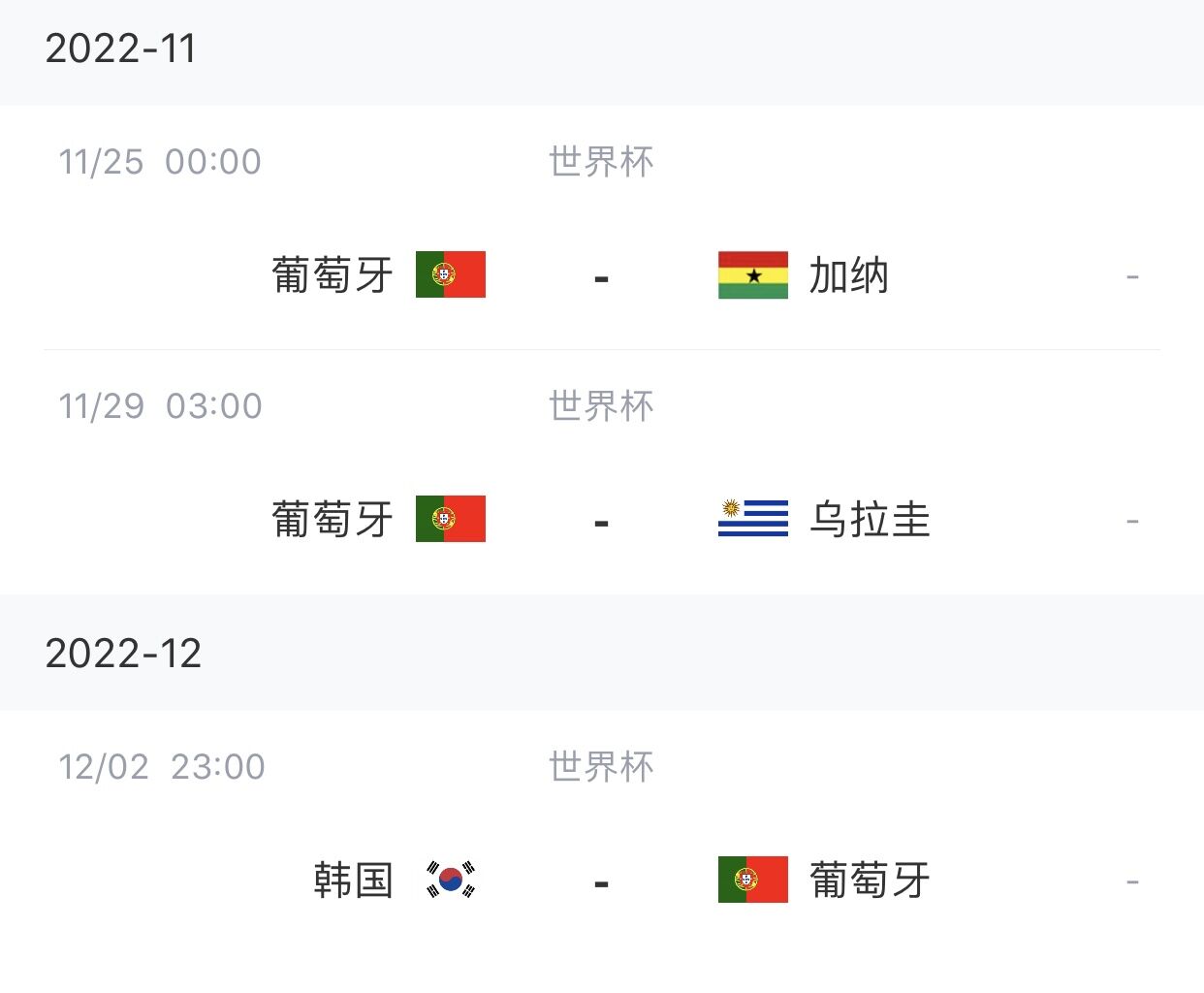Click Portugal flag in 12/02 match
The height and width of the screenshot is (993, 1204).
point(753,880)
